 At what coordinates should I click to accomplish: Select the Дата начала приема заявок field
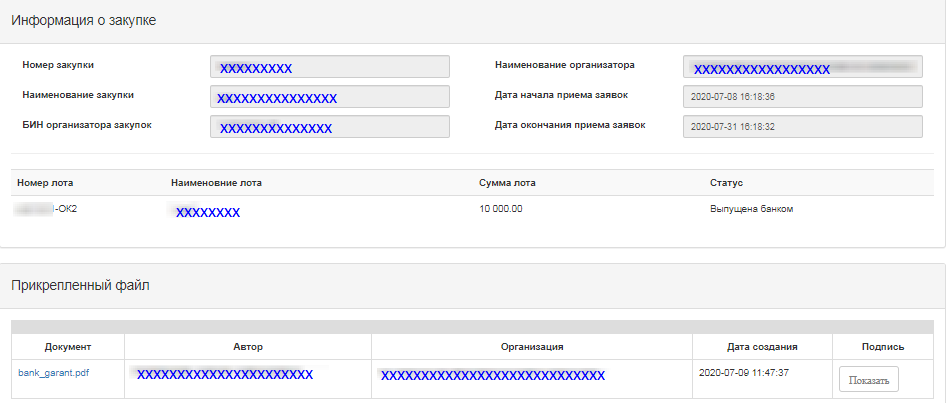point(802,97)
